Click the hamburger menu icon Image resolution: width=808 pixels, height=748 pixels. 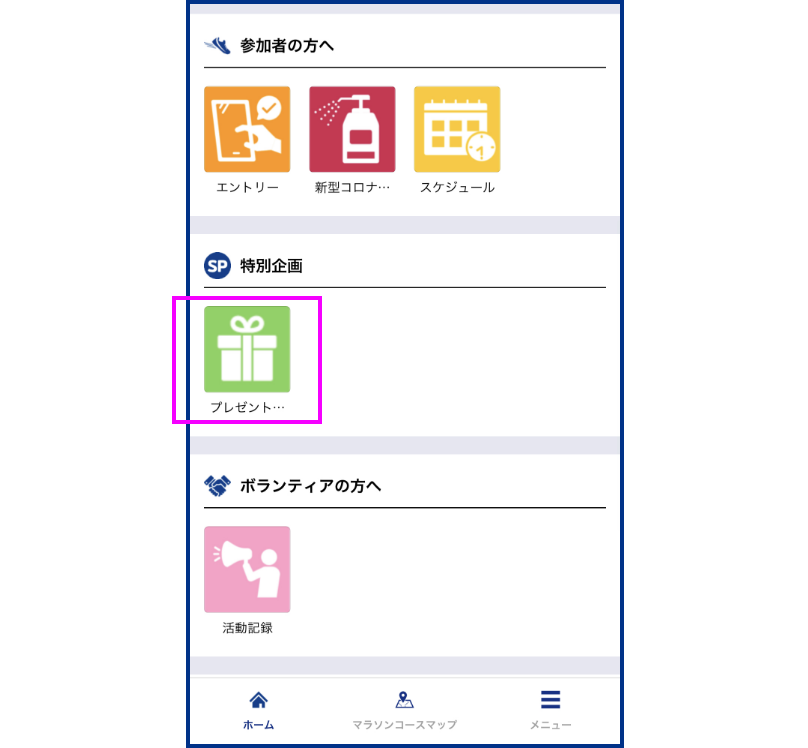pos(550,700)
